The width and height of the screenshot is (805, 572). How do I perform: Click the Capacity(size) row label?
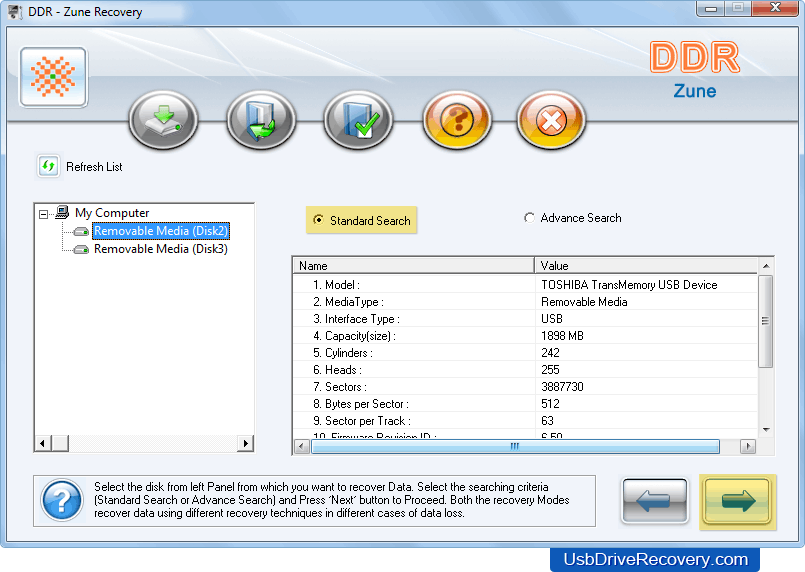tap(354, 336)
